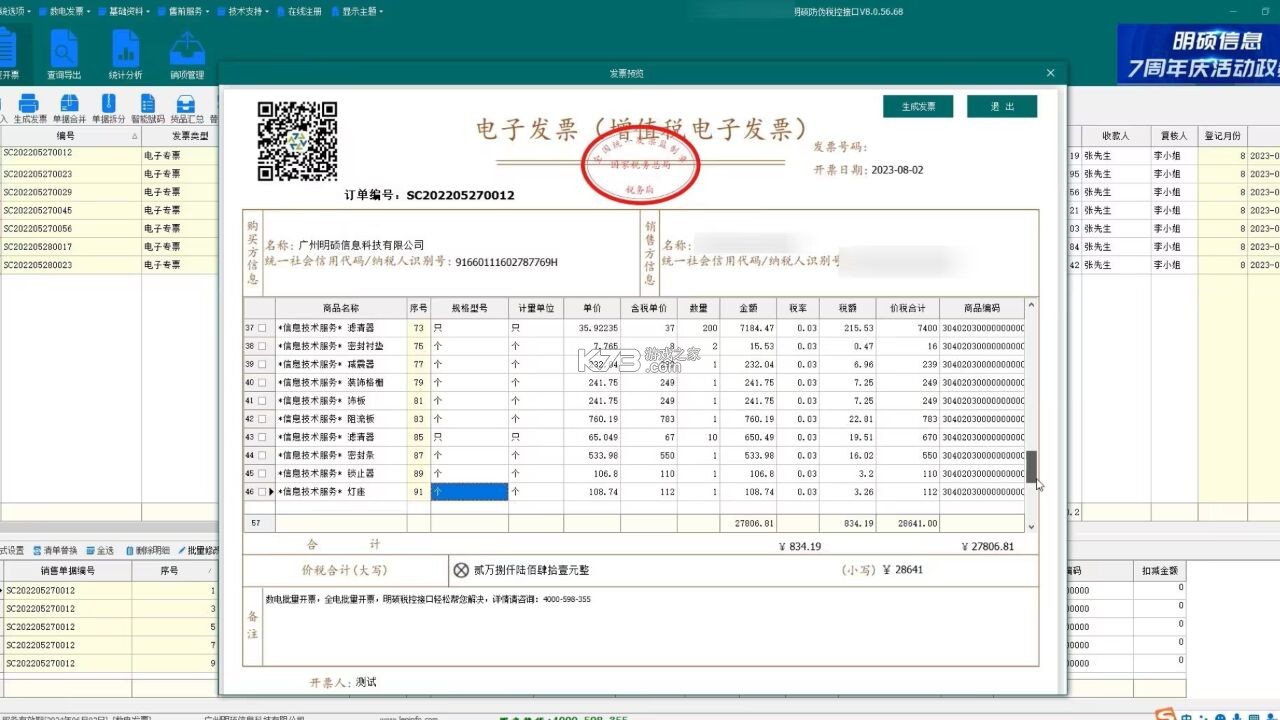Click the 复核人 column header in background
This screenshot has height=720, width=1280.
coord(1173,135)
